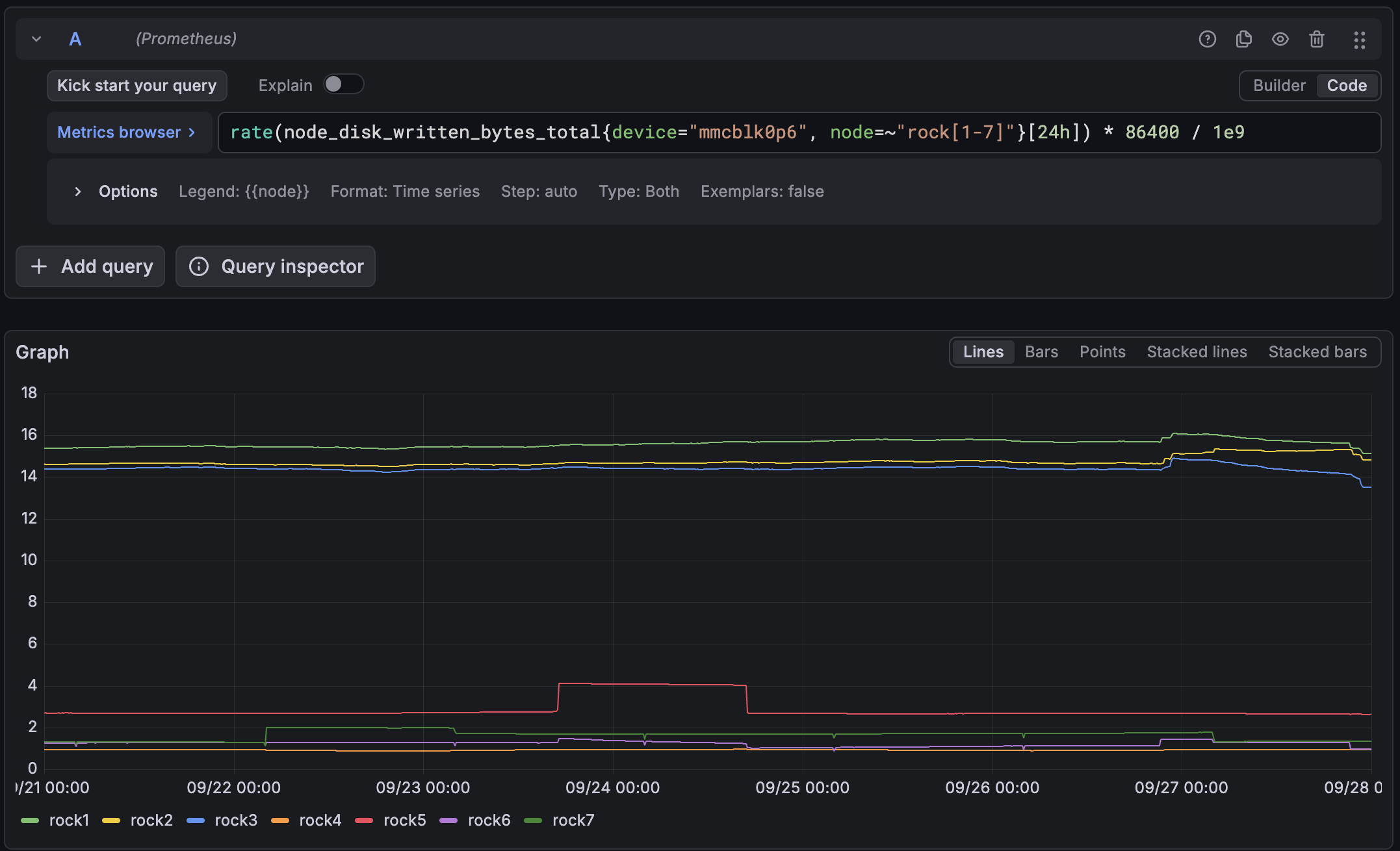The height and width of the screenshot is (851, 1400).
Task: Click the Graph panel title
Action: coord(42,353)
